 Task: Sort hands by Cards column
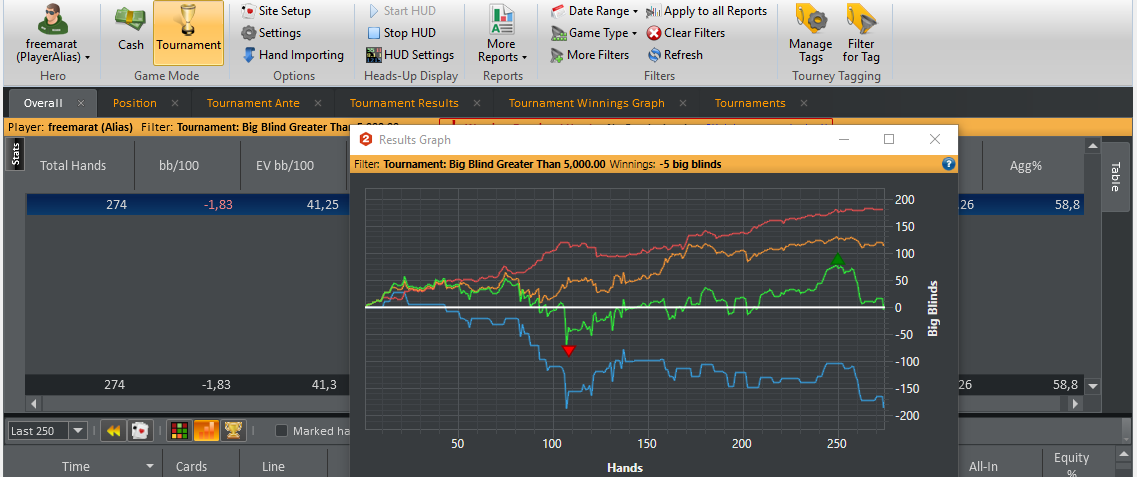click(x=191, y=466)
